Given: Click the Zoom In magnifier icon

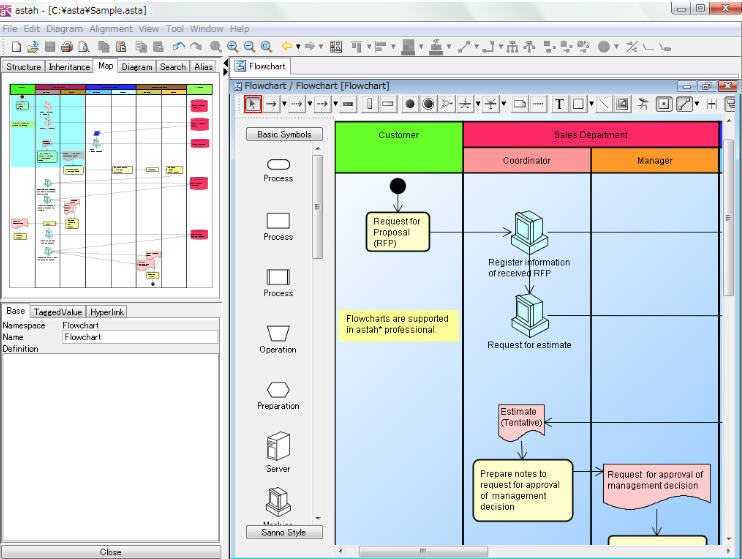Looking at the screenshot, I should click(x=232, y=47).
